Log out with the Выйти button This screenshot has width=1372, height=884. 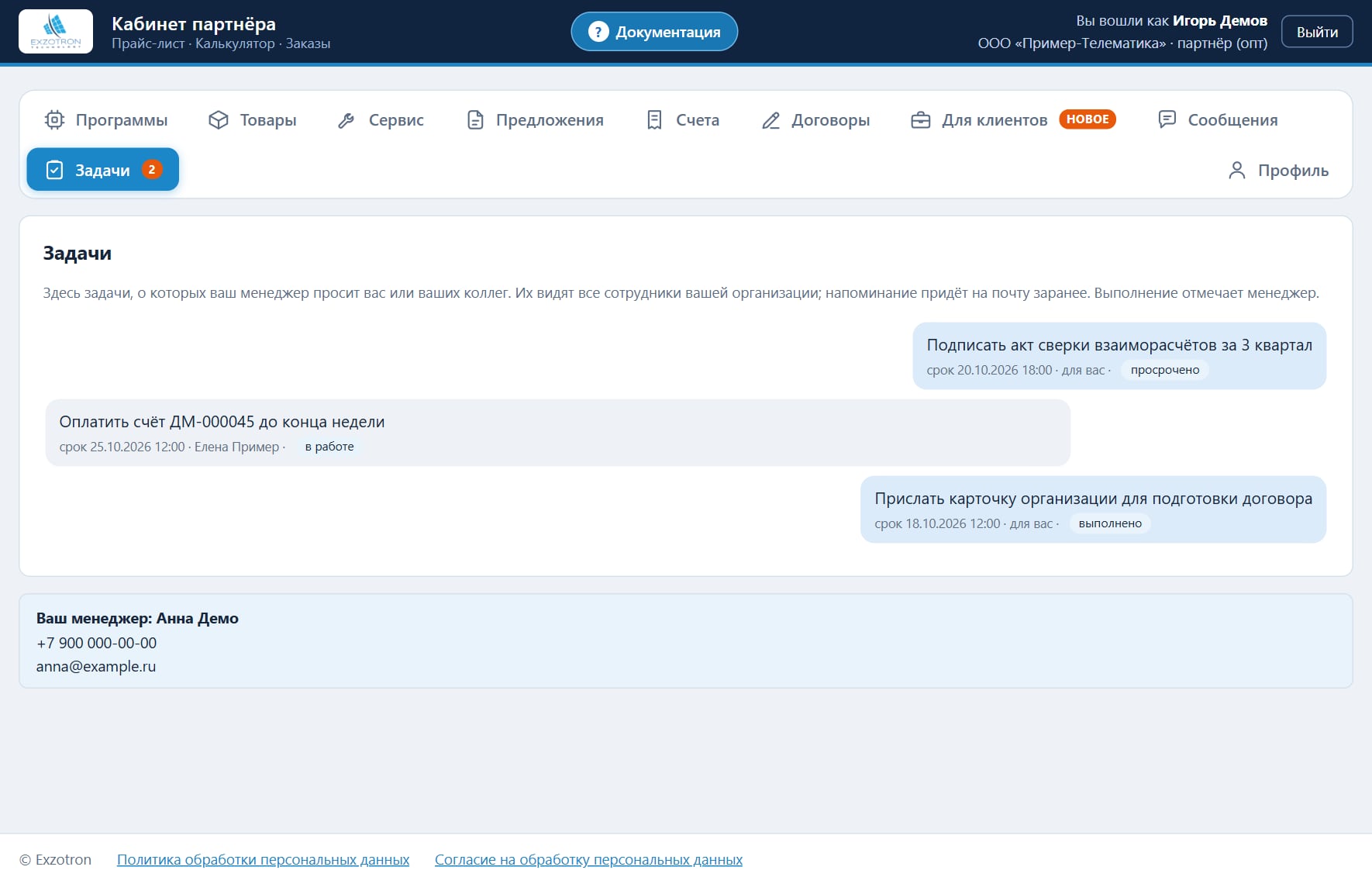click(x=1317, y=32)
